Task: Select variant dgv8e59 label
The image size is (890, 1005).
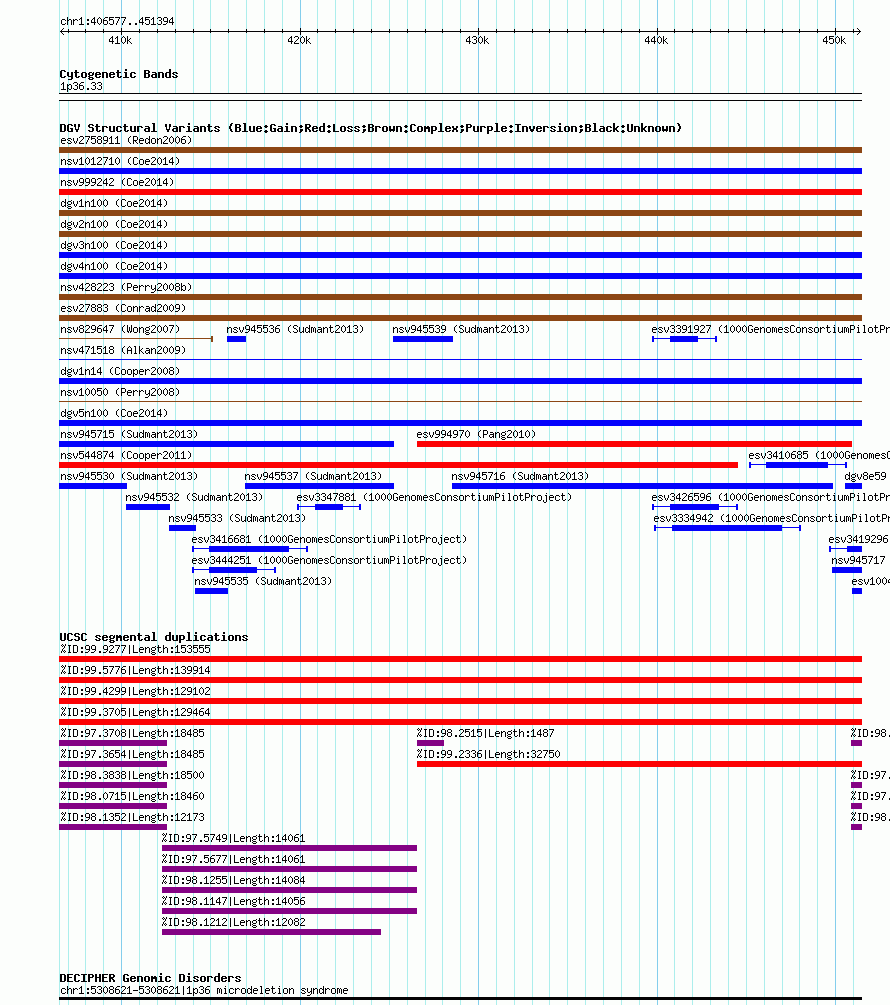Action: pyautogui.click(x=865, y=476)
